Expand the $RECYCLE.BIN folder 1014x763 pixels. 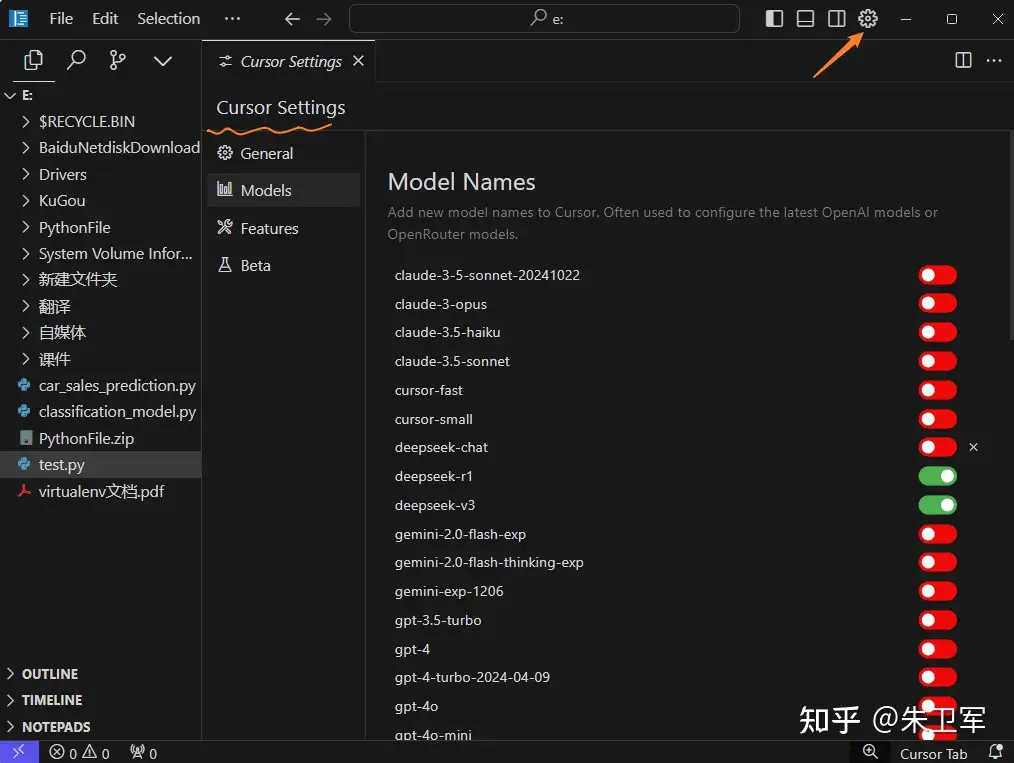click(x=26, y=122)
